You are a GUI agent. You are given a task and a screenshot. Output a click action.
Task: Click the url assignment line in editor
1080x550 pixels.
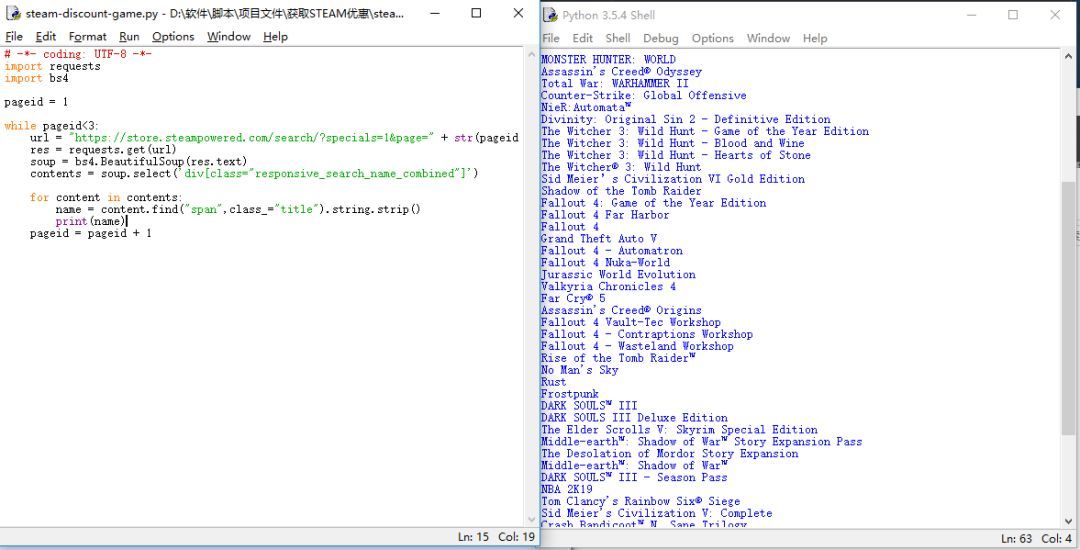pos(274,138)
